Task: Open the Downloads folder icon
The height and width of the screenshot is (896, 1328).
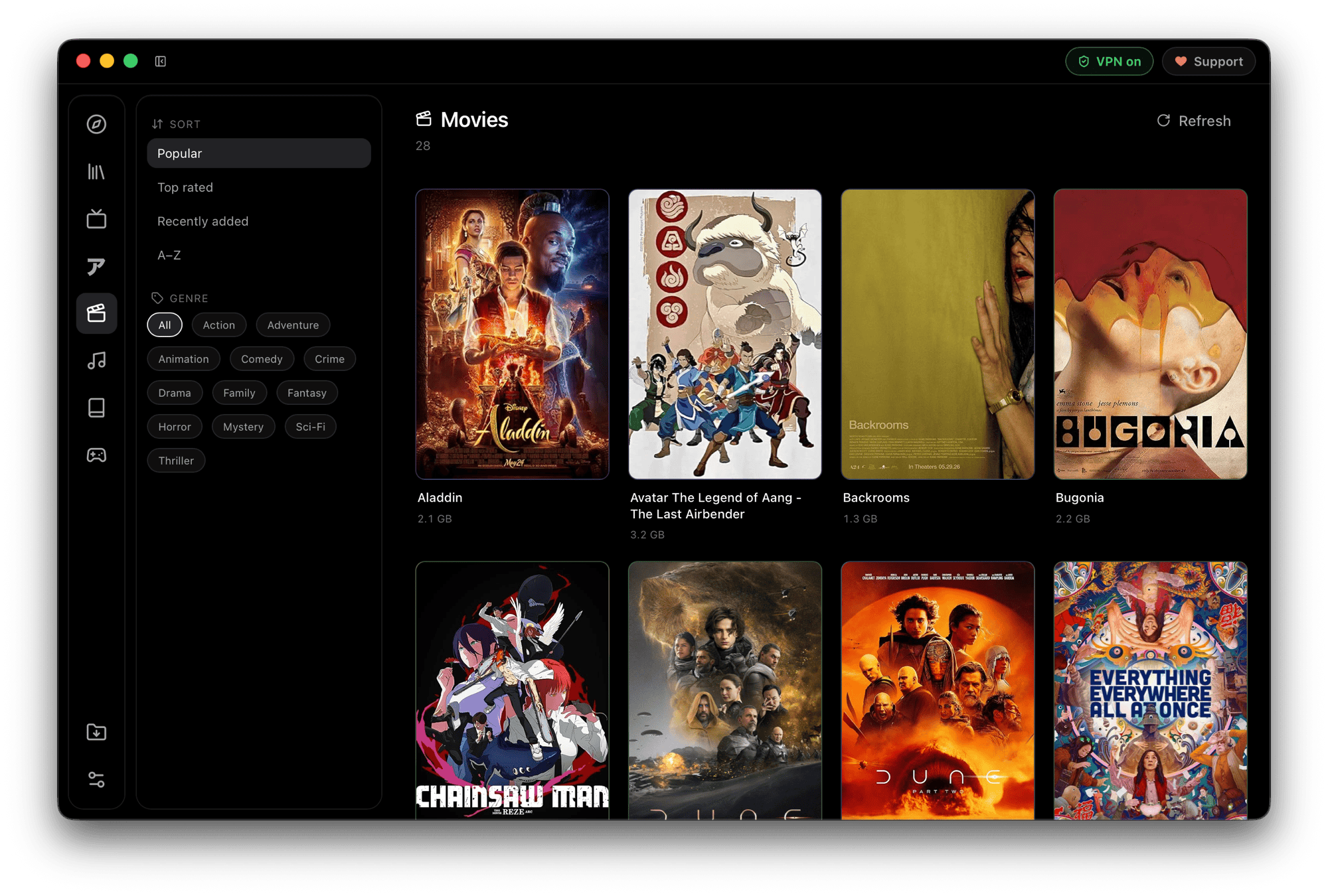Action: [97, 732]
